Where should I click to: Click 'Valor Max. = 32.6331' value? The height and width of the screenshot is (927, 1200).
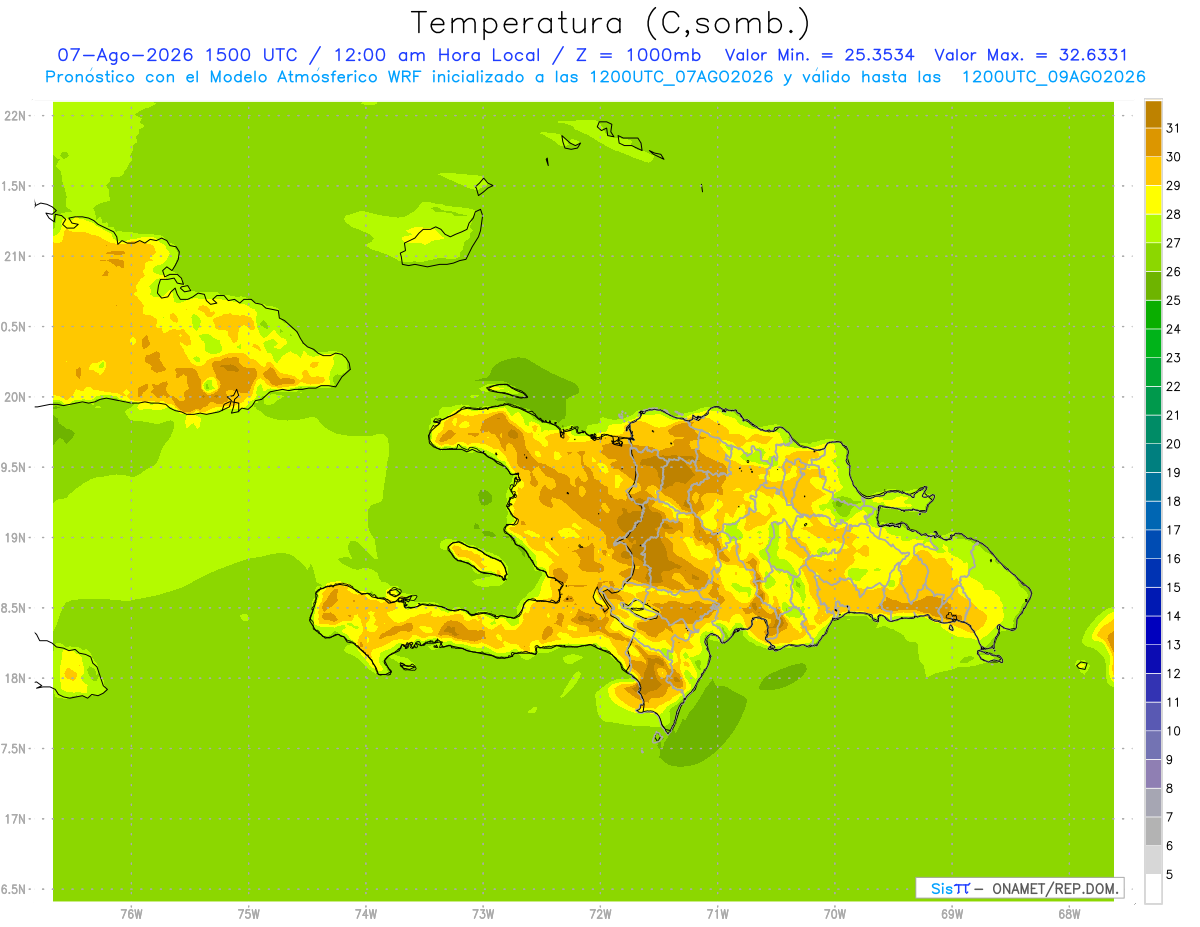point(1031,56)
